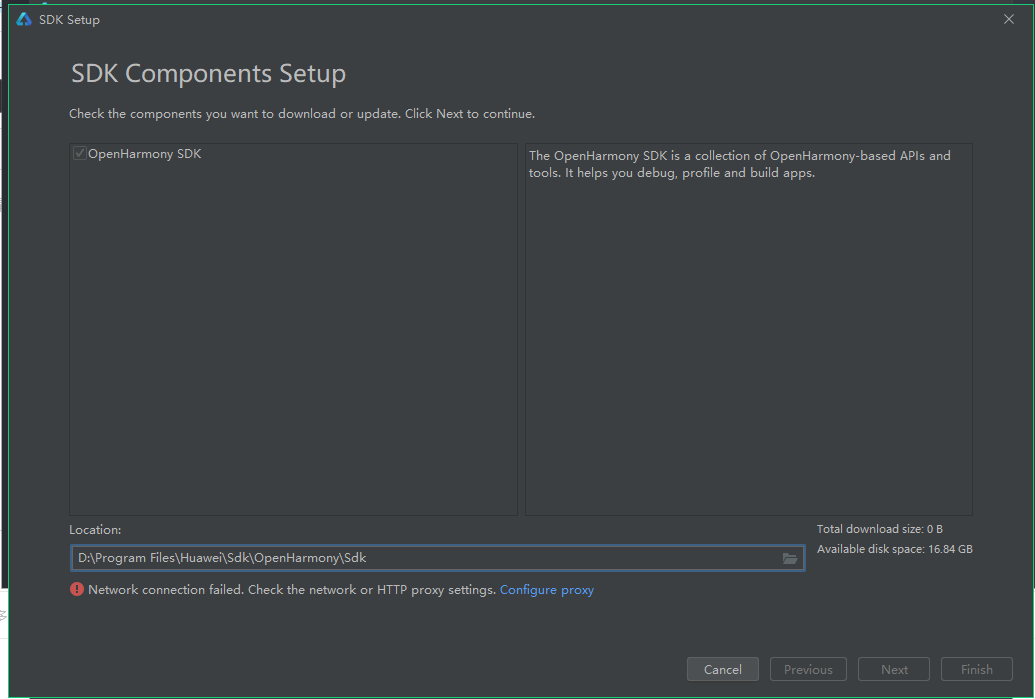Toggle the OpenHarmony SDK checkbox

pos(79,153)
